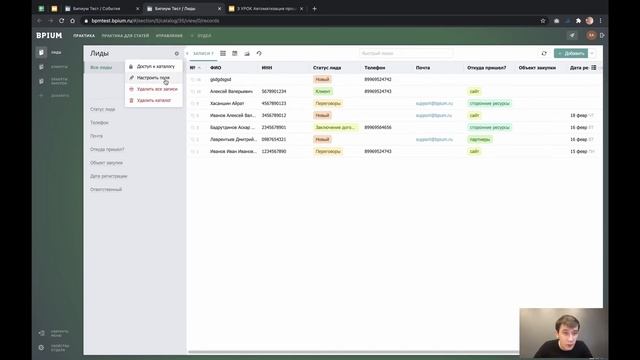Open the Лиды catalog settings gear
The image size is (640, 360).
click(177, 53)
